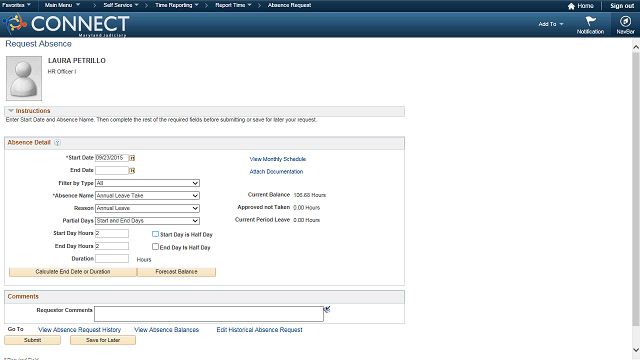Image resolution: width=640 pixels, height=360 pixels.
Task: Open the Self Service breadcrumb menu
Action: click(x=121, y=5)
